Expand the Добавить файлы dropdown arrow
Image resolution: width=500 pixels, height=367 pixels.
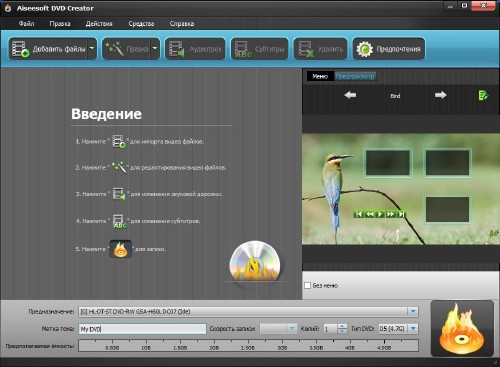92,49
